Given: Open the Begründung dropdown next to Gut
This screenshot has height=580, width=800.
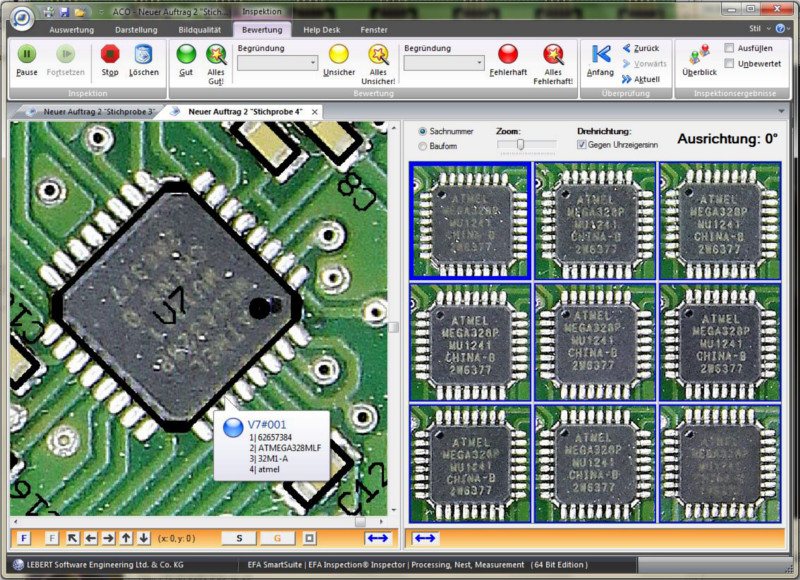Looking at the screenshot, I should tap(278, 63).
